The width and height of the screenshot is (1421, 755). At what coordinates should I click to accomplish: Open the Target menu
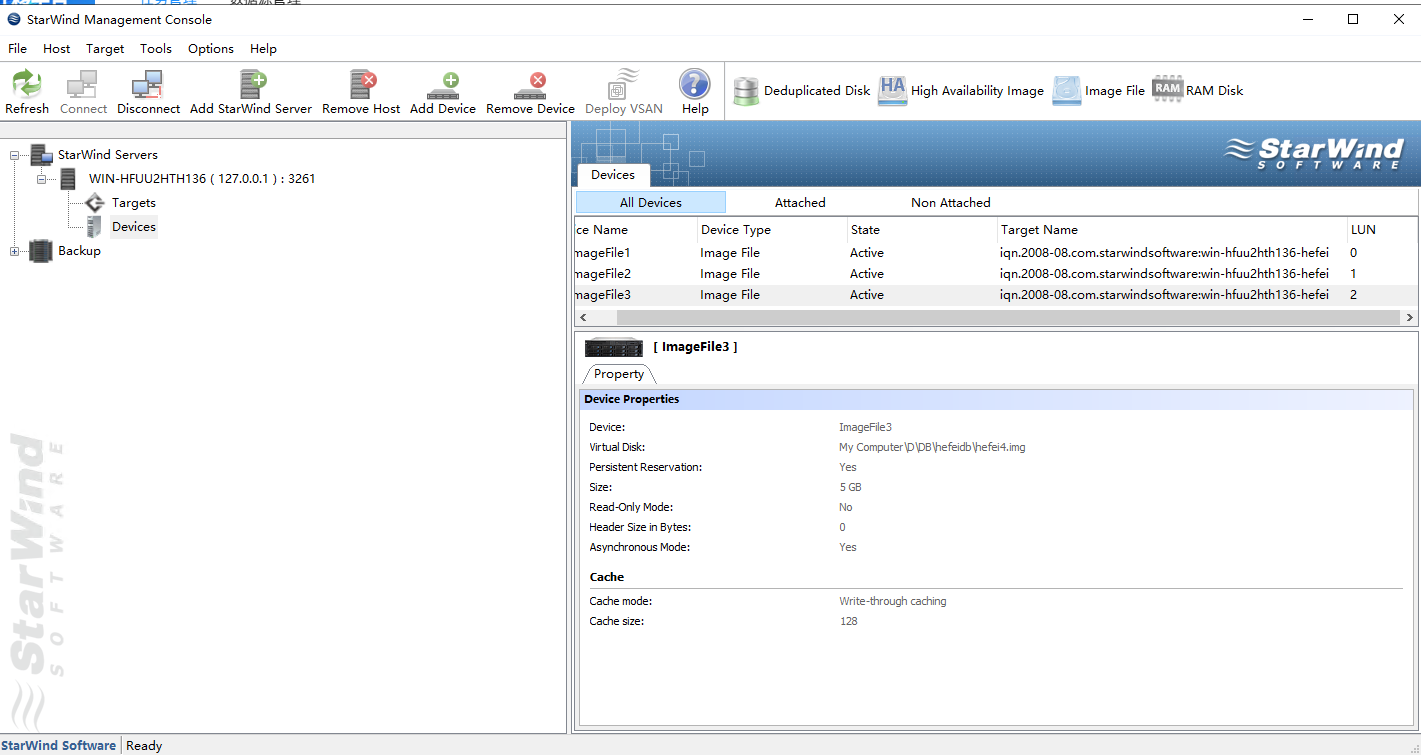coord(105,48)
